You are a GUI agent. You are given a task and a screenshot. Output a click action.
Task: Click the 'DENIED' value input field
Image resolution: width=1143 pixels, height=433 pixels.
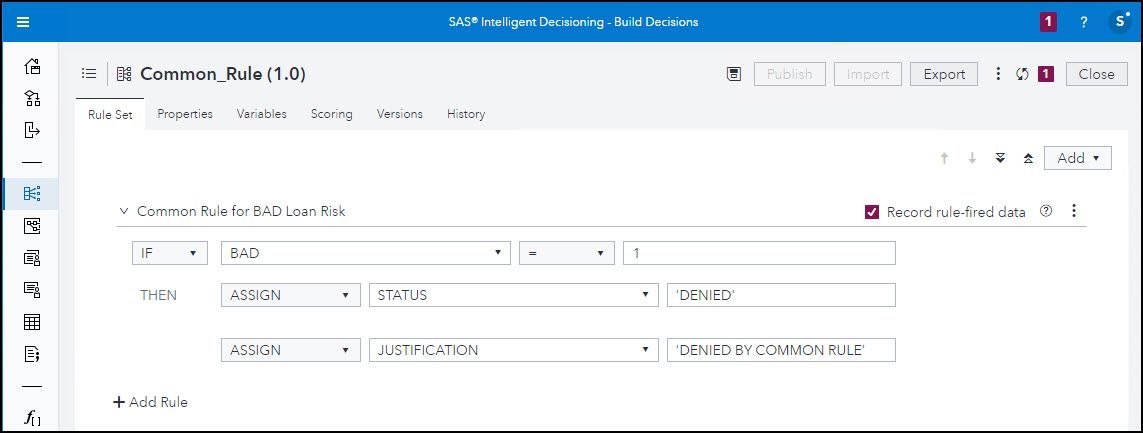pos(780,295)
